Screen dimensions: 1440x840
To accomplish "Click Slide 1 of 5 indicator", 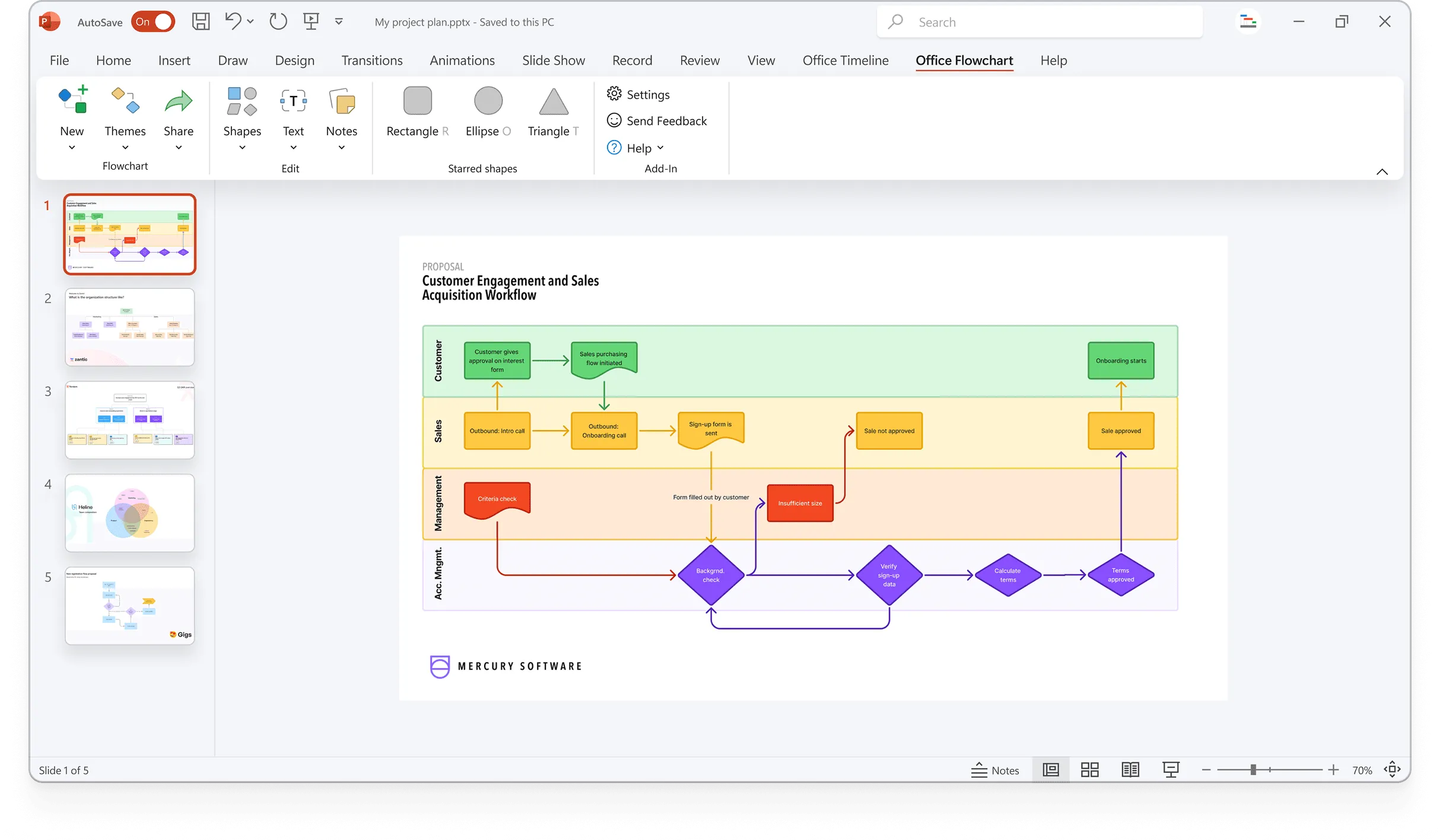I will (63, 770).
